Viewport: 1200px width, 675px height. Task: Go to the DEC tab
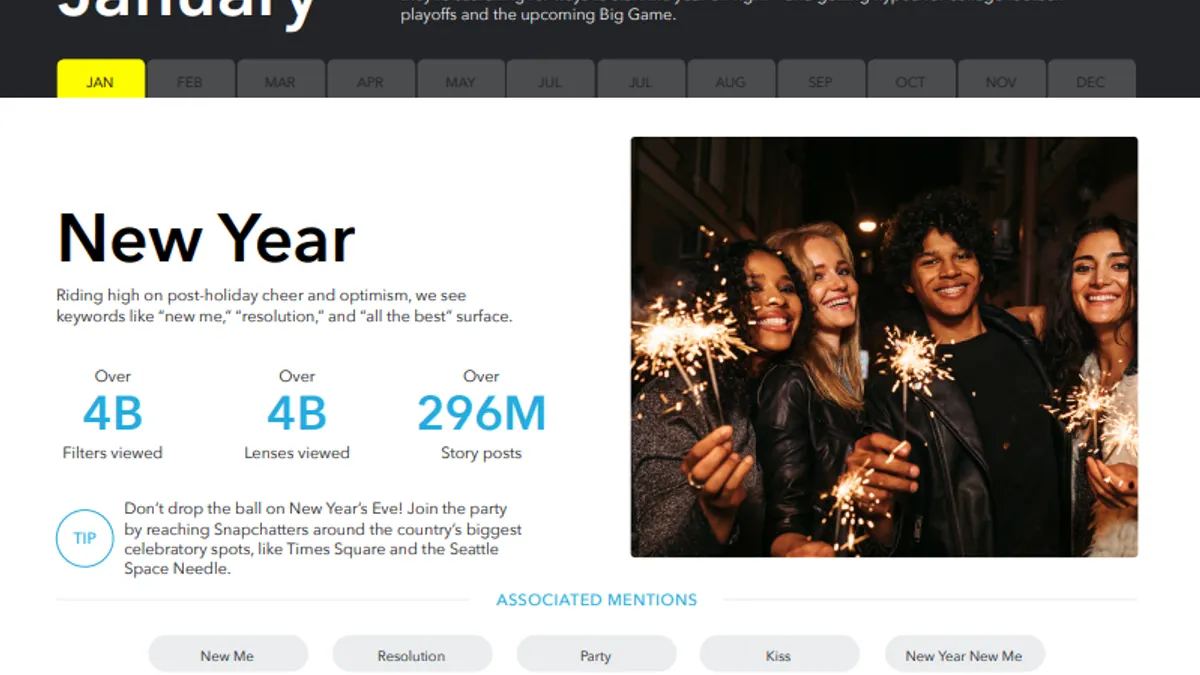click(1091, 79)
